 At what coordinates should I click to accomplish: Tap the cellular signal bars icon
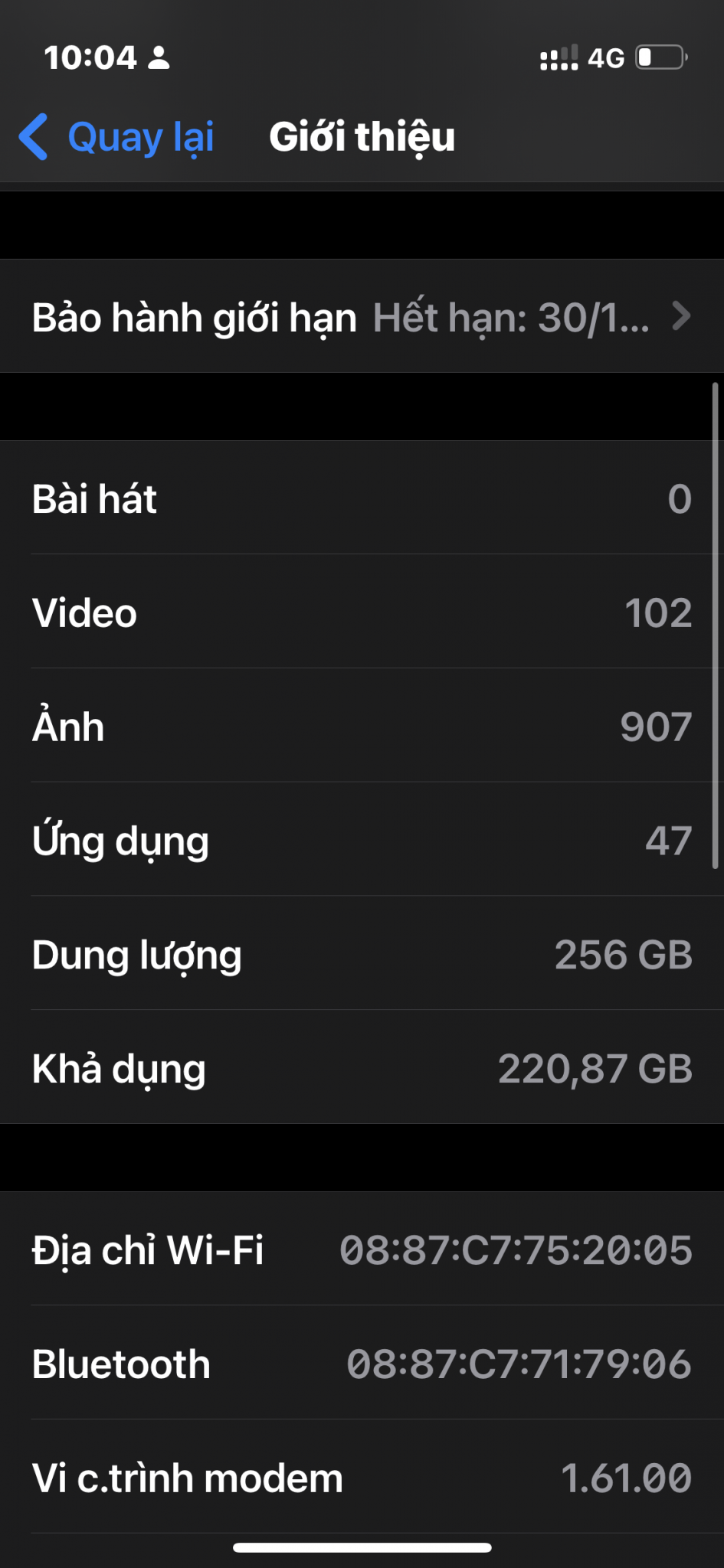(x=559, y=58)
